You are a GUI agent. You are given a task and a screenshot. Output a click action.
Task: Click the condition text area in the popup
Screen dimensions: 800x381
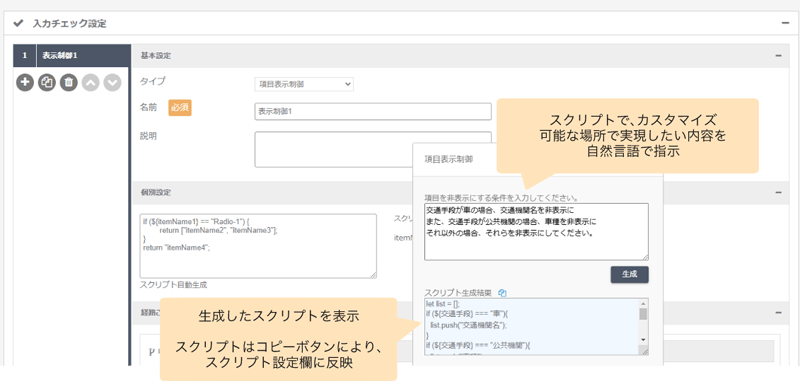(536, 232)
